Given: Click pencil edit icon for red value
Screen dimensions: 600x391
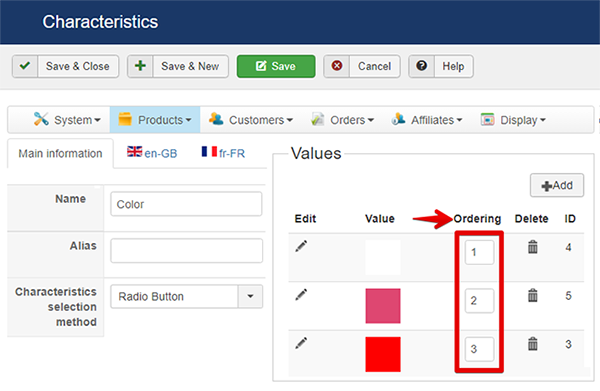Looking at the screenshot, I should click(x=301, y=343).
